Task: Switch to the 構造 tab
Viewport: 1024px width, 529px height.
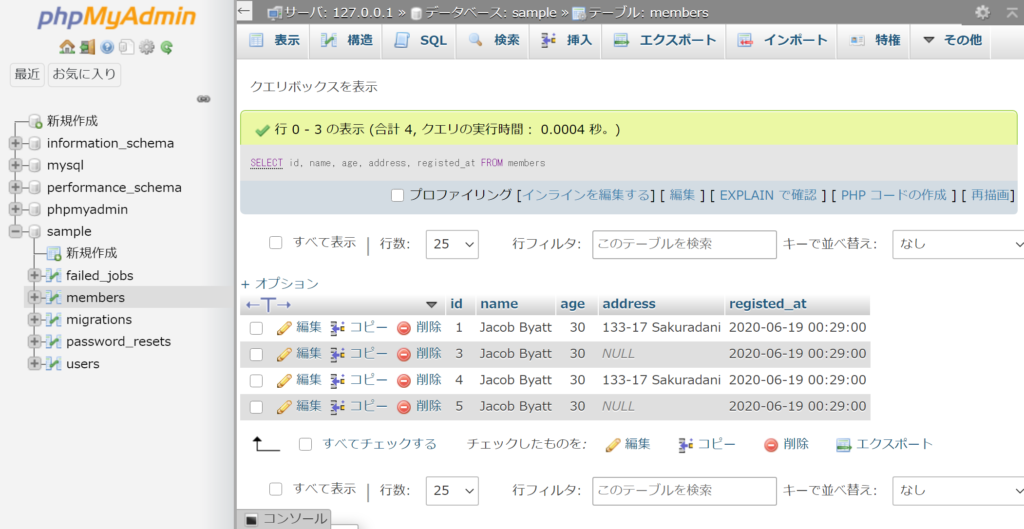Action: (x=347, y=40)
